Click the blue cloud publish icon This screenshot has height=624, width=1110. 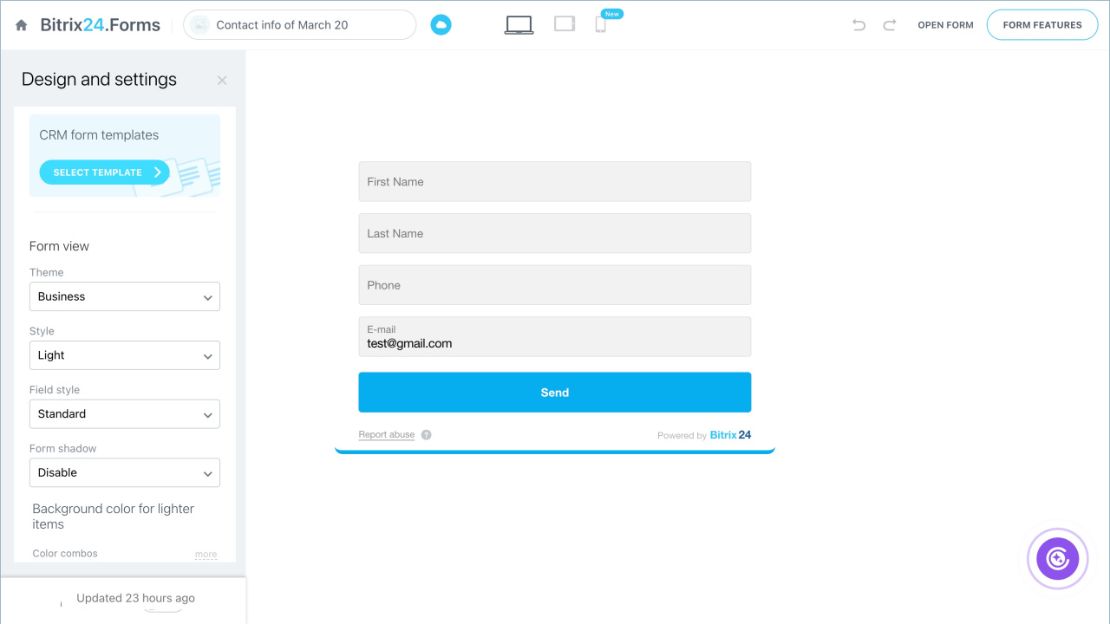pyautogui.click(x=441, y=25)
